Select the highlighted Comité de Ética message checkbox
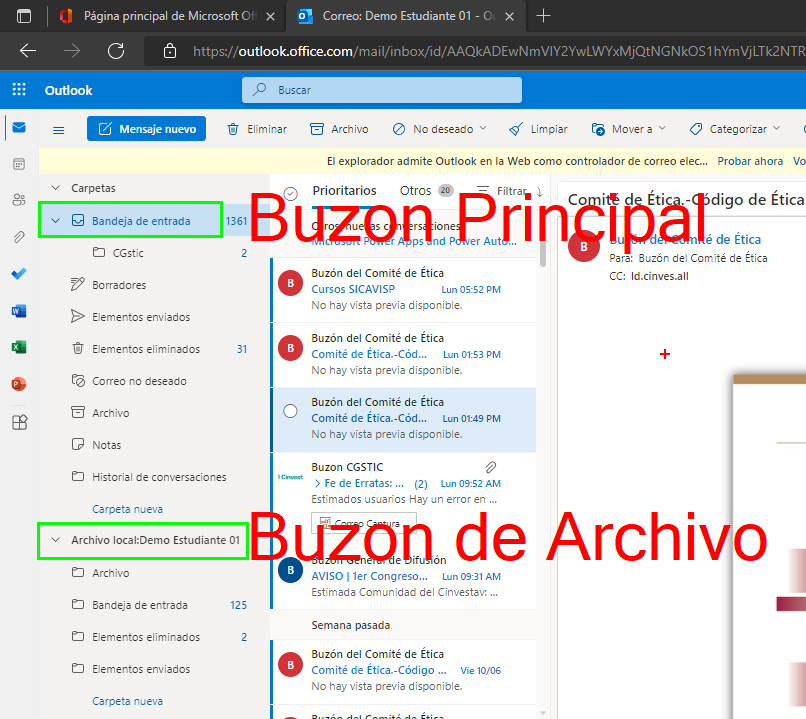806x719 pixels. [290, 411]
